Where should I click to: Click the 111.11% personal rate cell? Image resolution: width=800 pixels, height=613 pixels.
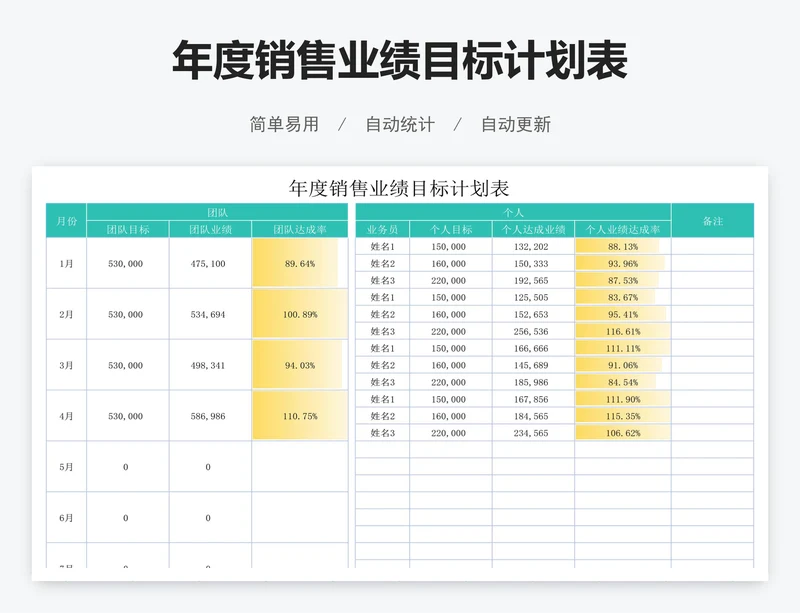pyautogui.click(x=623, y=348)
